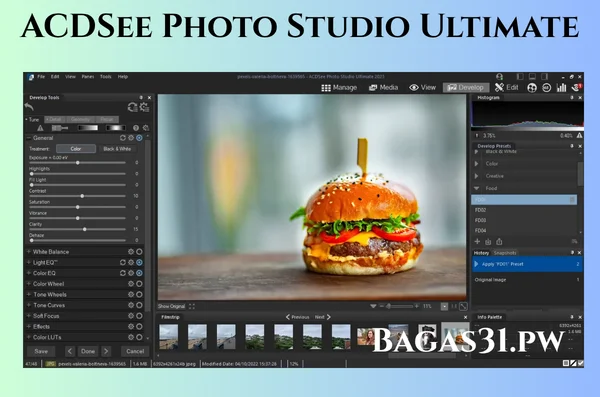This screenshot has width=600, height=397.
Task: Select the FD02 food preset
Action: point(524,210)
